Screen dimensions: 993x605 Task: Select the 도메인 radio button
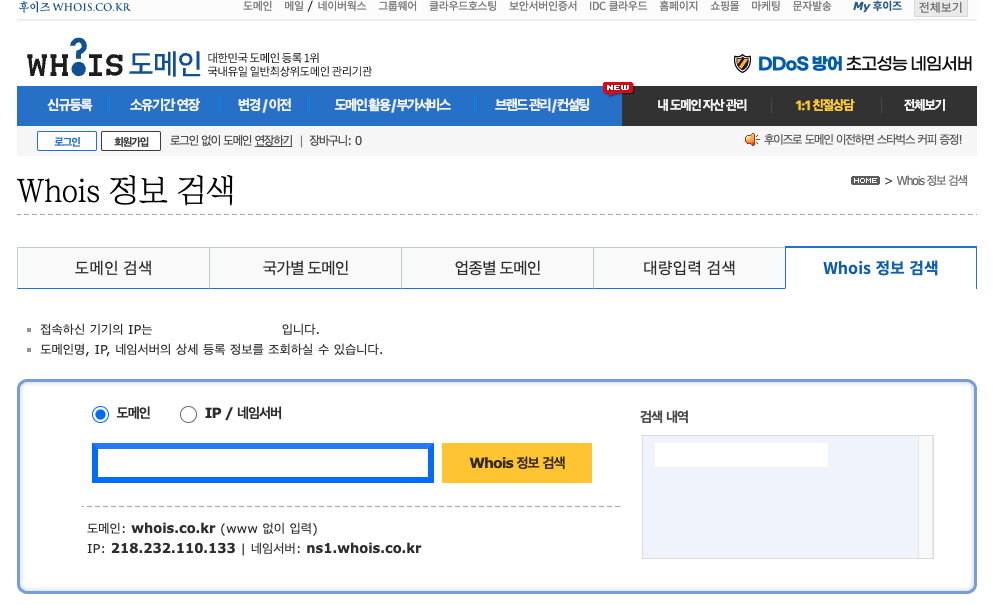pos(100,414)
